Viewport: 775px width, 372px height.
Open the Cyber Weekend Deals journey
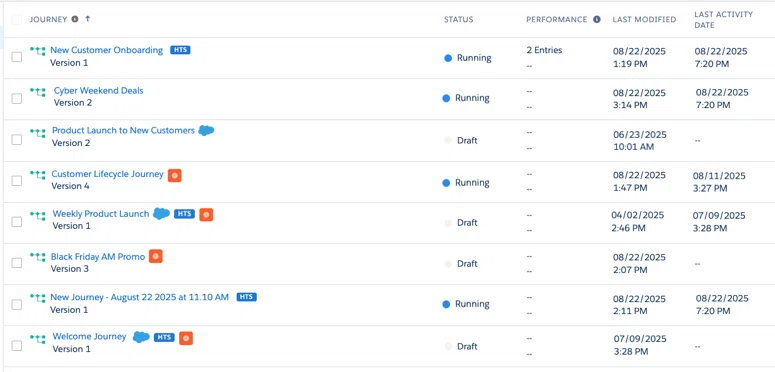click(x=98, y=91)
